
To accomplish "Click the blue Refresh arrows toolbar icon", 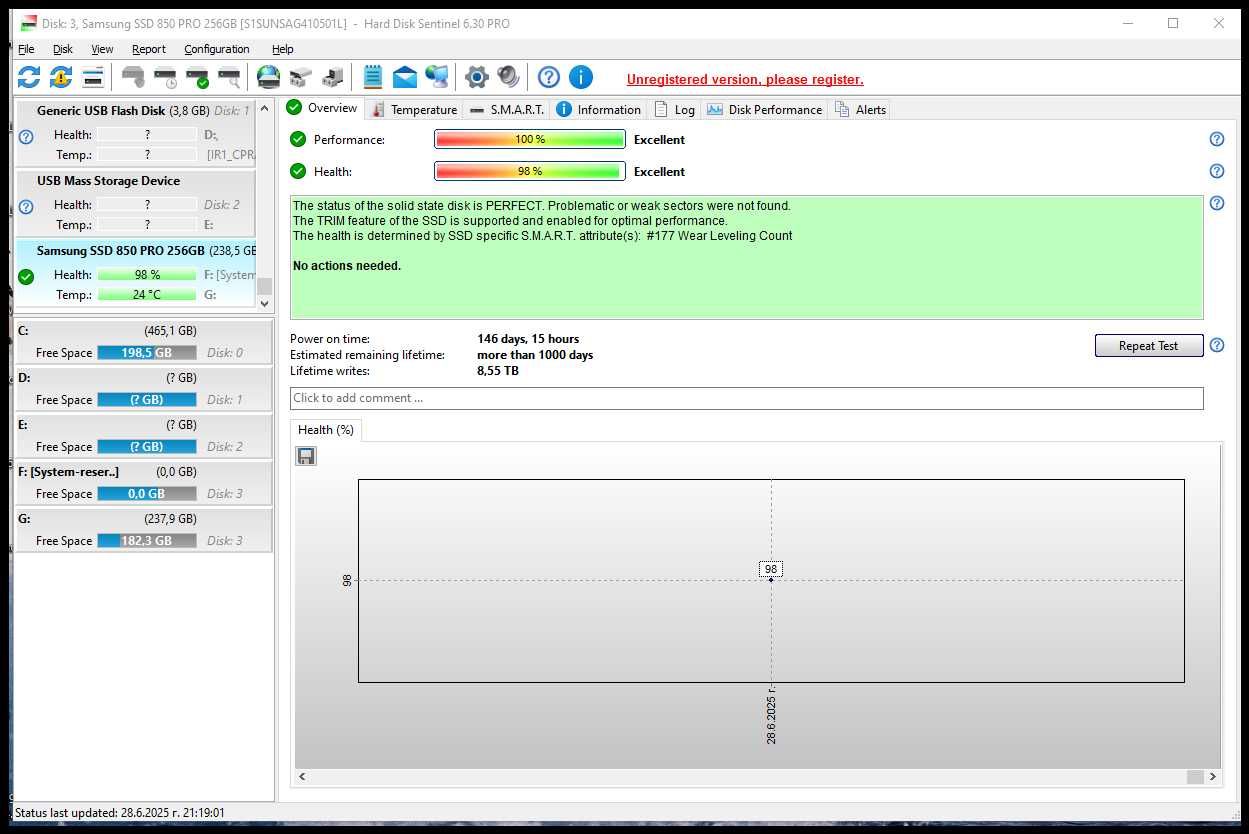I will coord(29,77).
